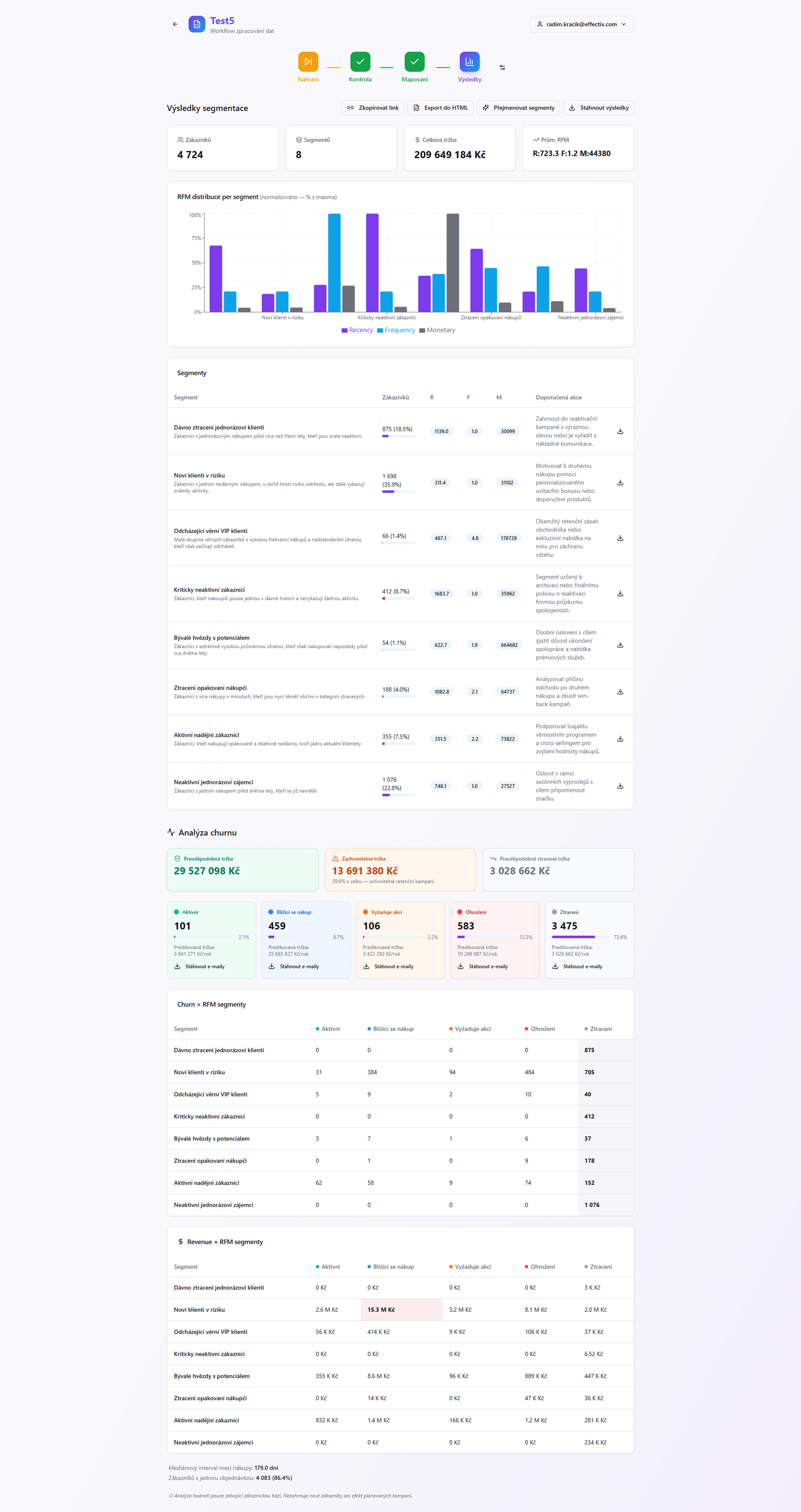Click the Mapování checkmark step icon
The height and width of the screenshot is (1512, 801).
click(415, 62)
